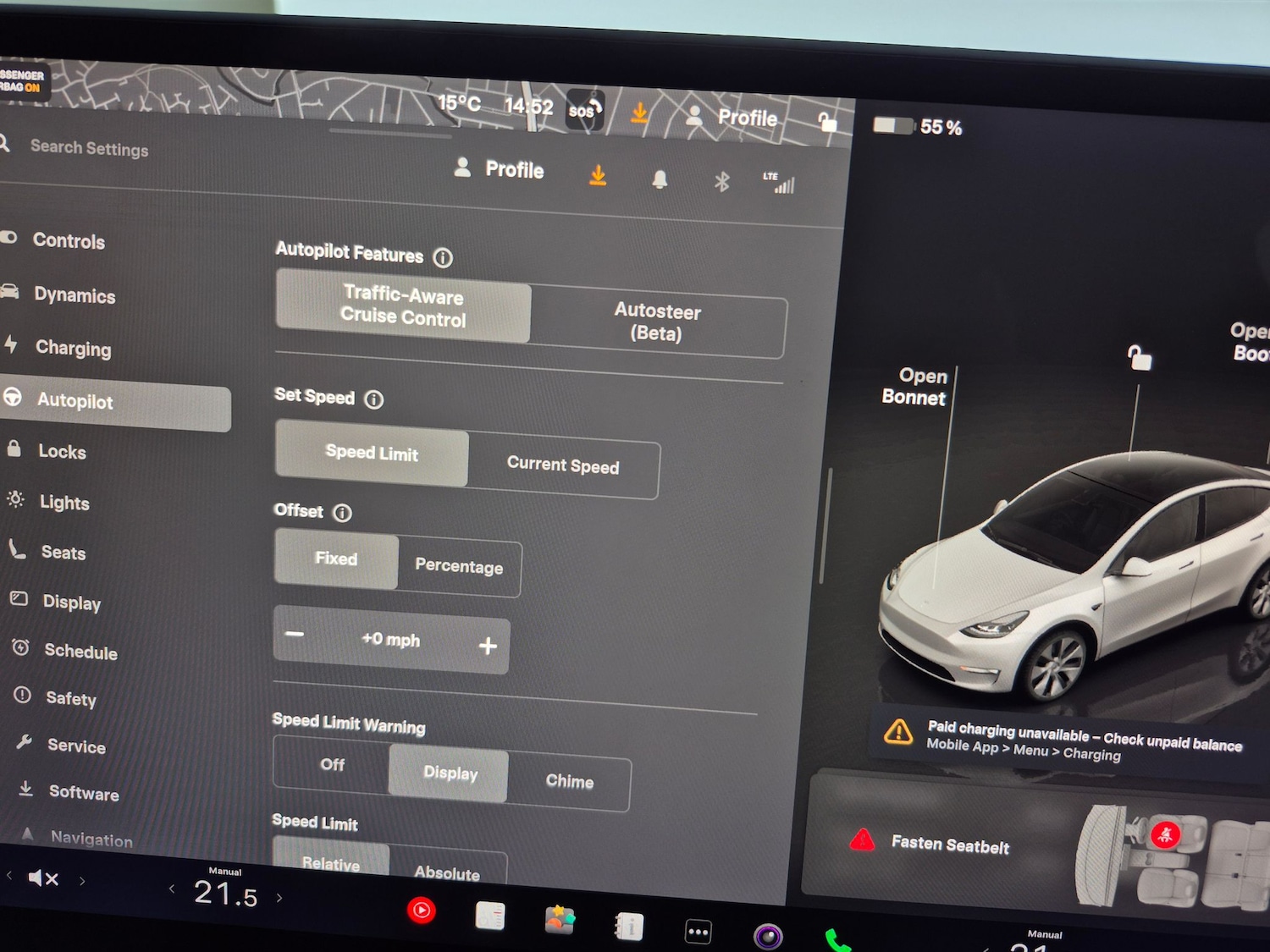Enable Autosteer (Beta)
This screenshot has height=952, width=1270.
(657, 323)
